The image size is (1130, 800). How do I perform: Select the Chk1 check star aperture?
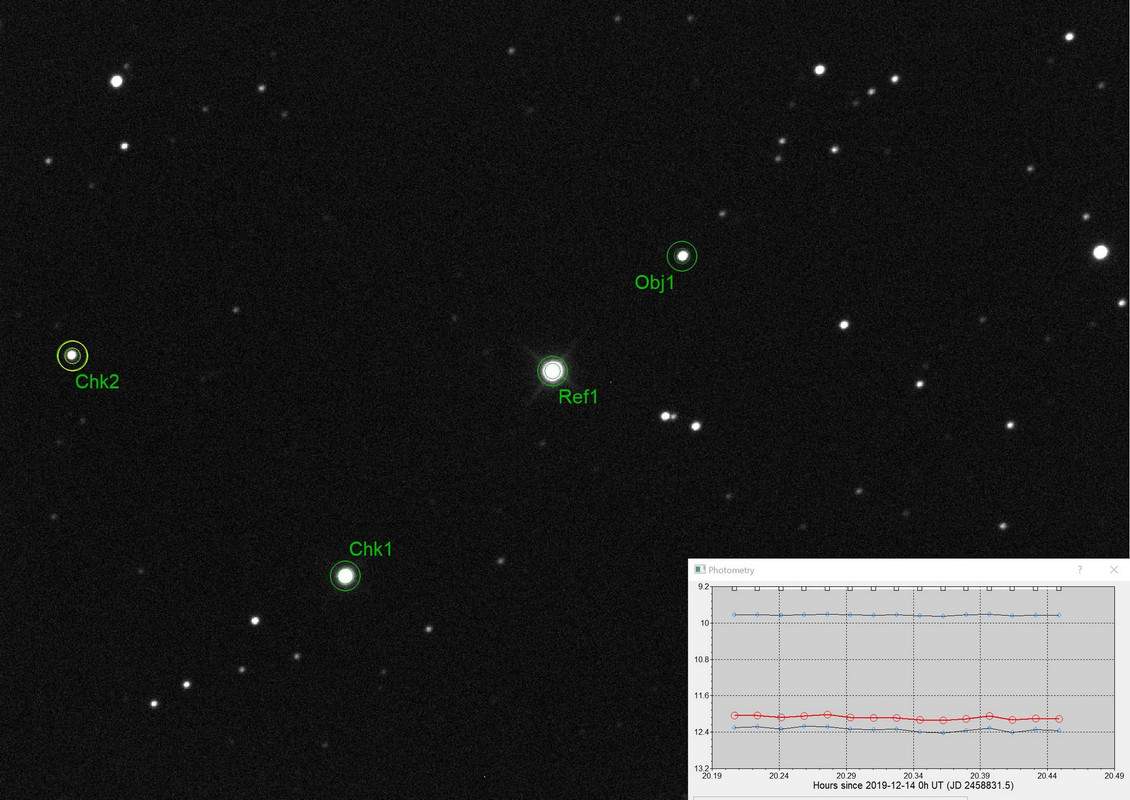[x=345, y=576]
